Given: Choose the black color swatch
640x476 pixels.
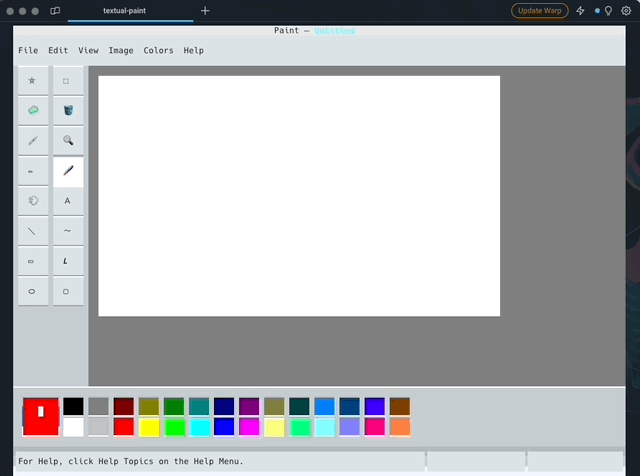Looking at the screenshot, I should (x=73, y=406).
